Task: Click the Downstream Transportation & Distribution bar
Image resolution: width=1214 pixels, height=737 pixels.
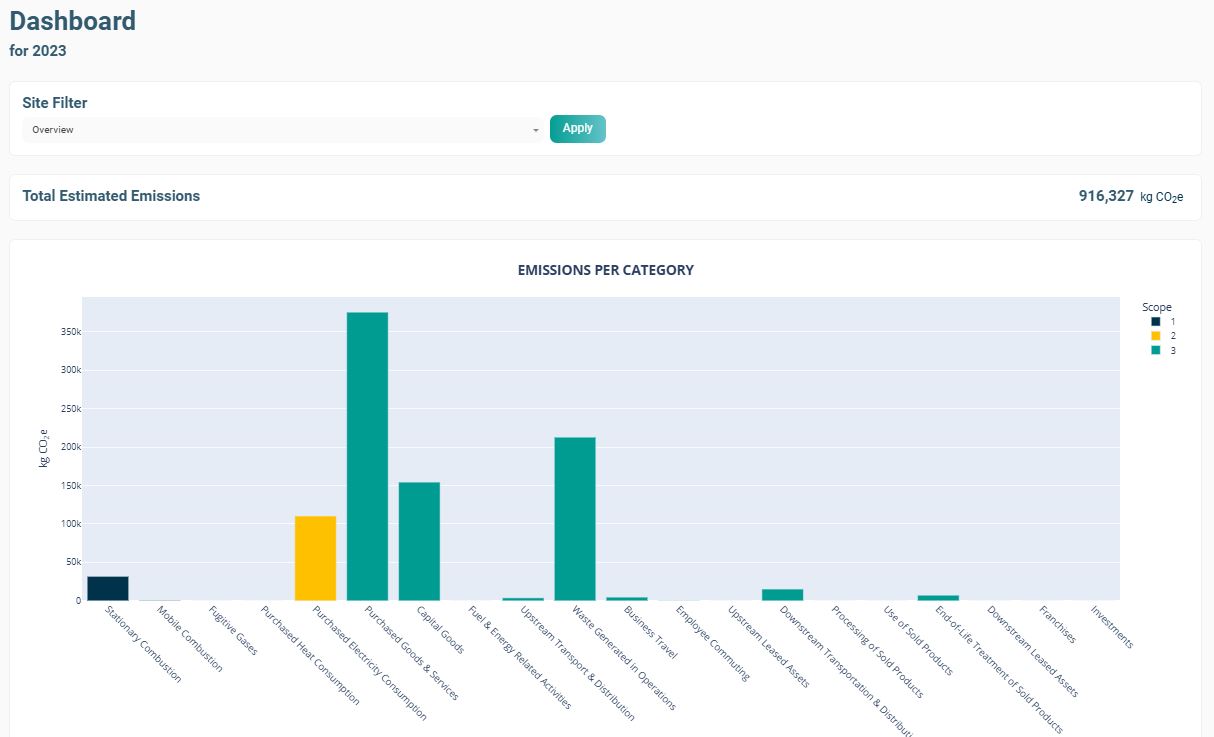Action: click(782, 595)
